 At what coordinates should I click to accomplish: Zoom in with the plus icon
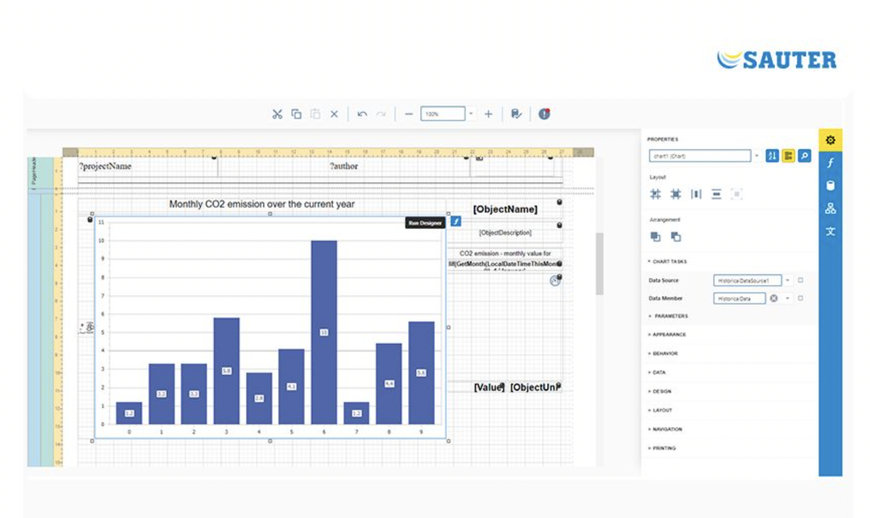[x=488, y=114]
